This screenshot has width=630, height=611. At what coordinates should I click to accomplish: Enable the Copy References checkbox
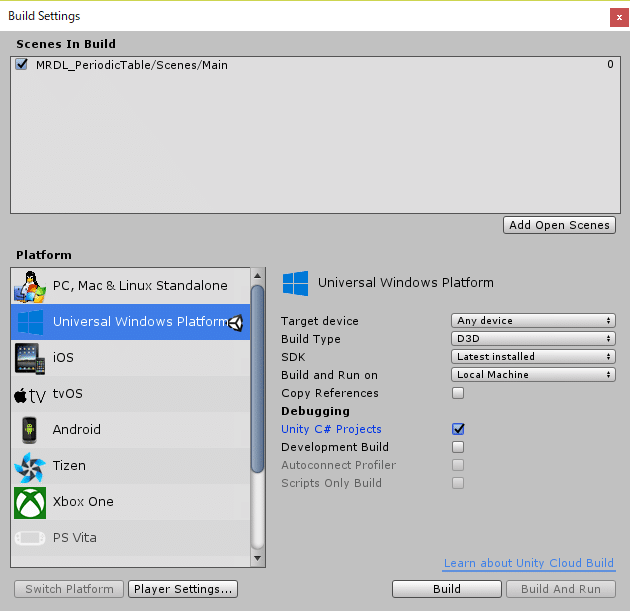point(458,392)
